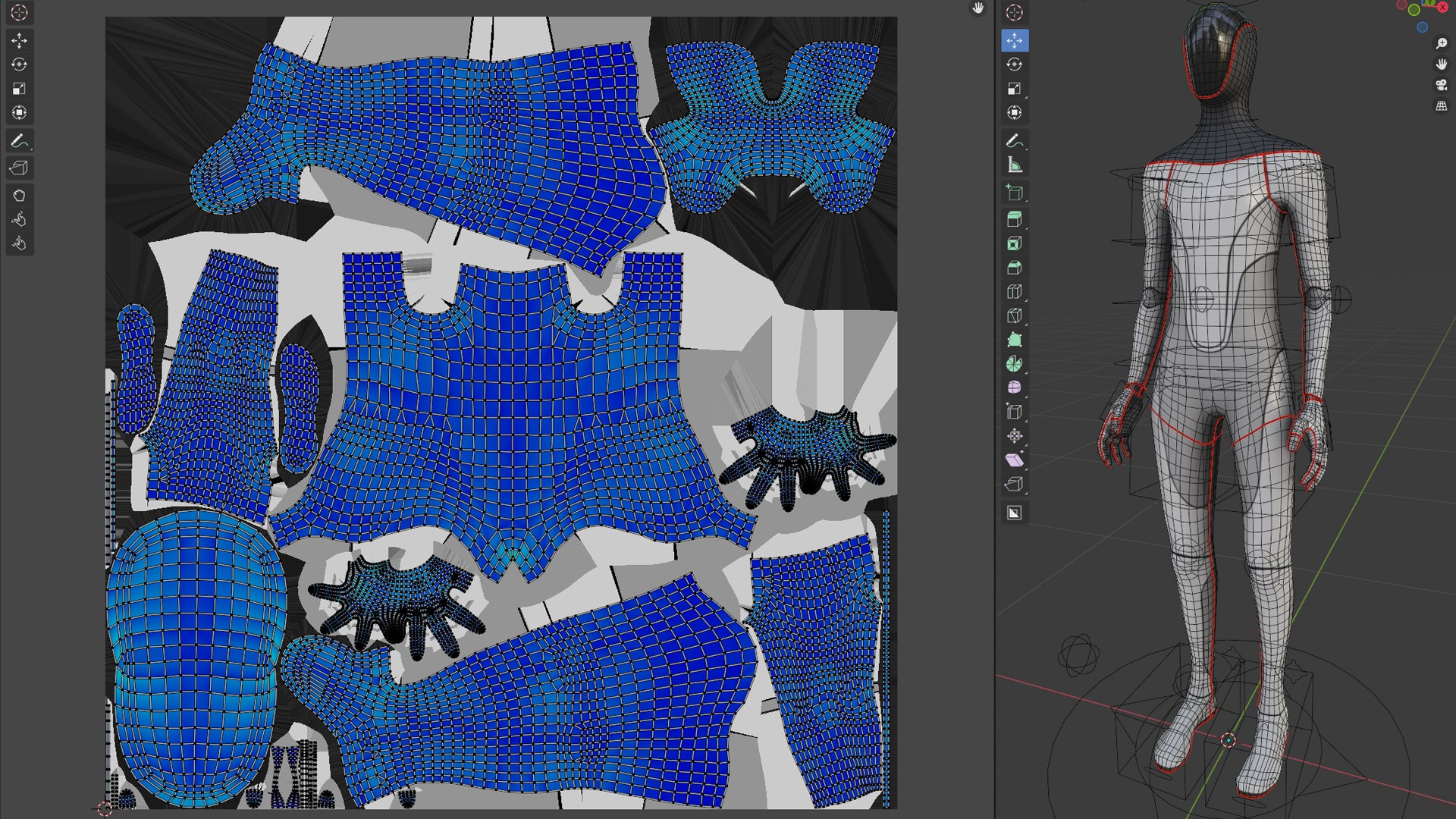Viewport: 1456px width, 819px height.
Task: Select the UV Grab sculpt tool
Action: pos(19,196)
